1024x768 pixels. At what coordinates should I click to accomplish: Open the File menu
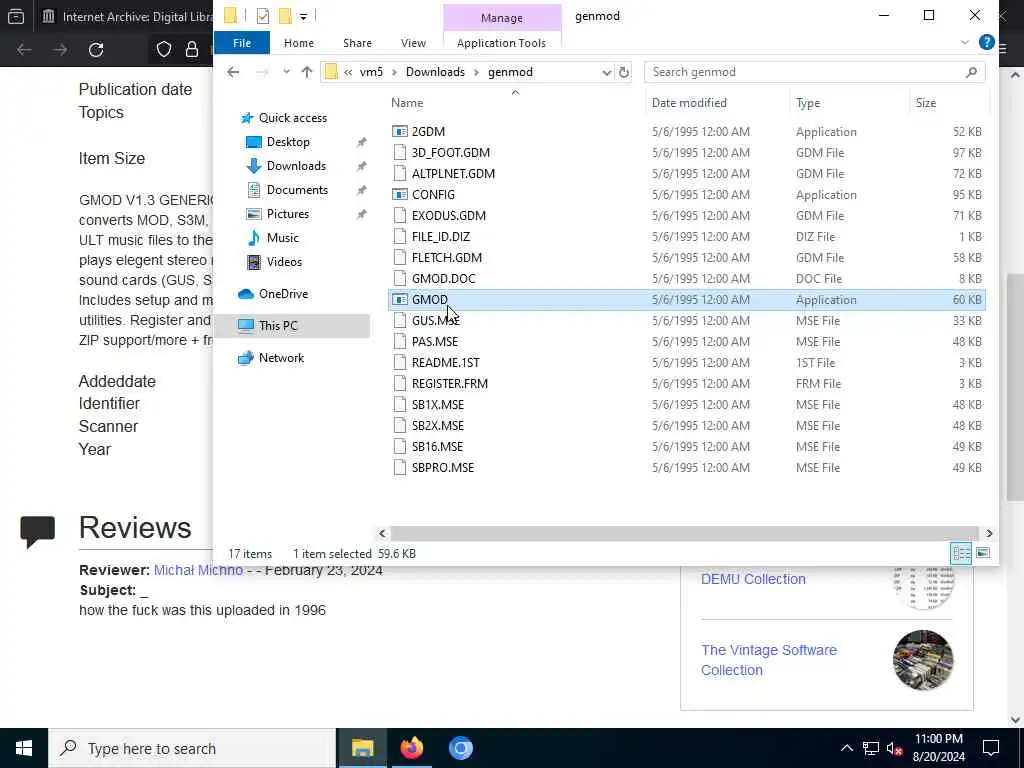coord(242,43)
